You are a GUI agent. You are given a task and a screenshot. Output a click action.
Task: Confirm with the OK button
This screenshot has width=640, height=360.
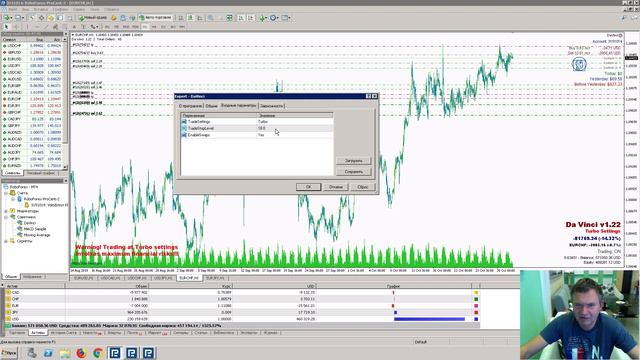[x=308, y=187]
